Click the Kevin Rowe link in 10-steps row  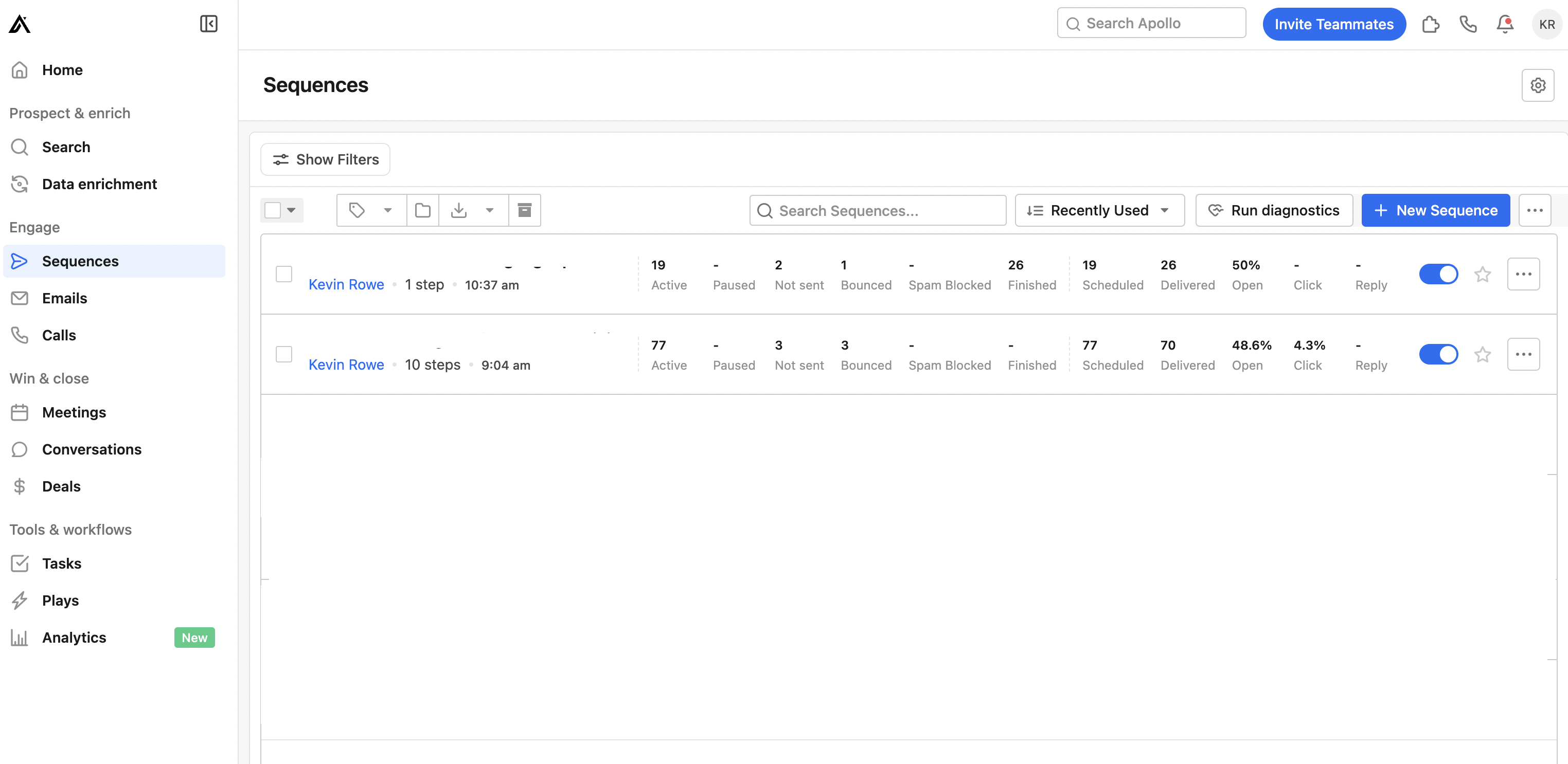(346, 364)
